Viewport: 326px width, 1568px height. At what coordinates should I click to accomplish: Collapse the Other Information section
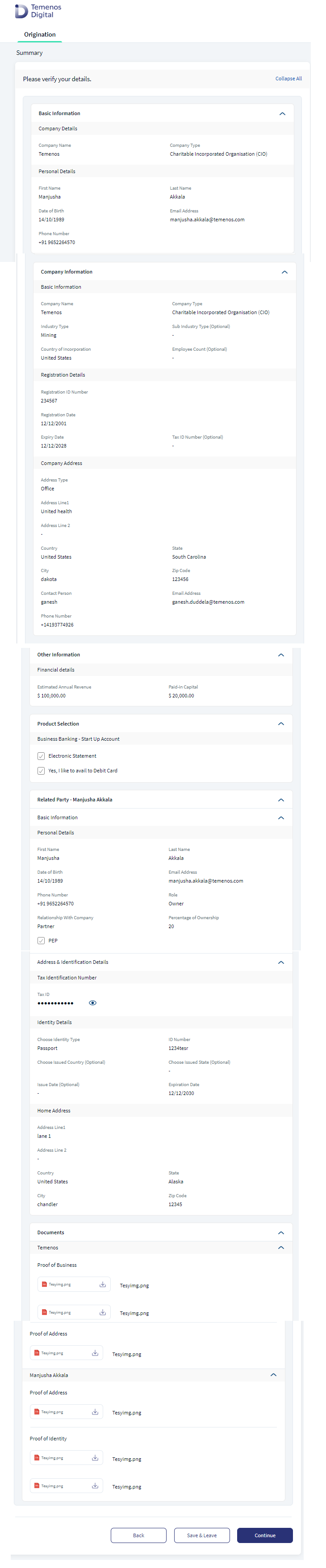click(281, 655)
